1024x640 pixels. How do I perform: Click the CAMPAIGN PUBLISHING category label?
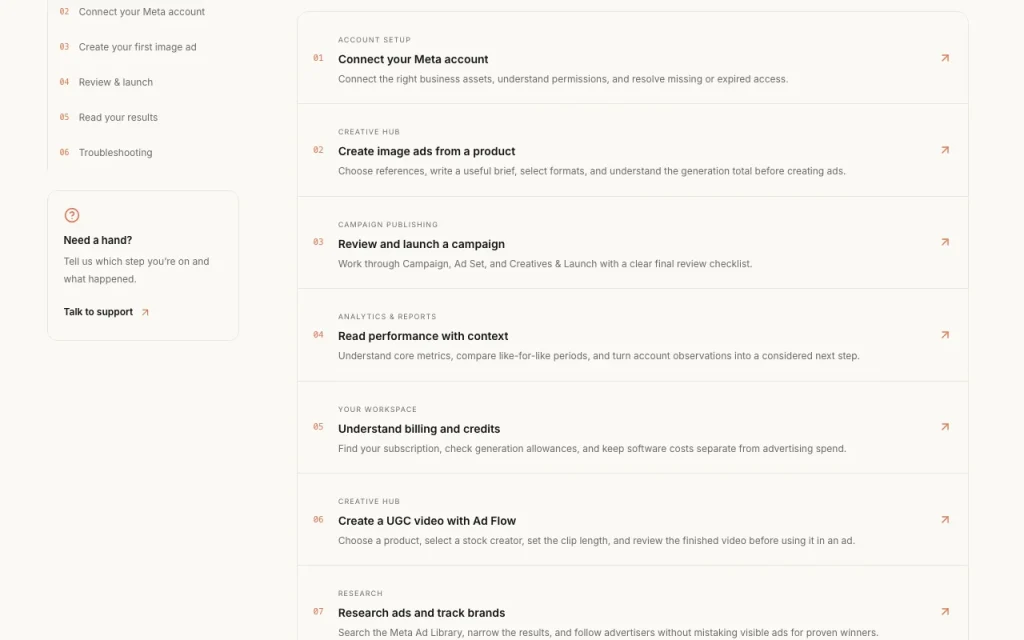388,225
